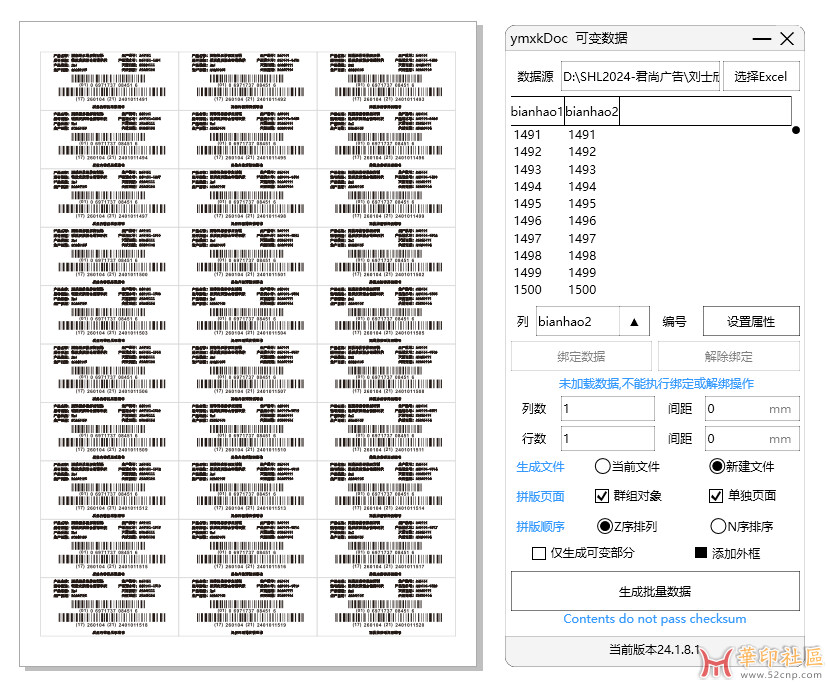Click the 数据源 file path field

(640, 76)
